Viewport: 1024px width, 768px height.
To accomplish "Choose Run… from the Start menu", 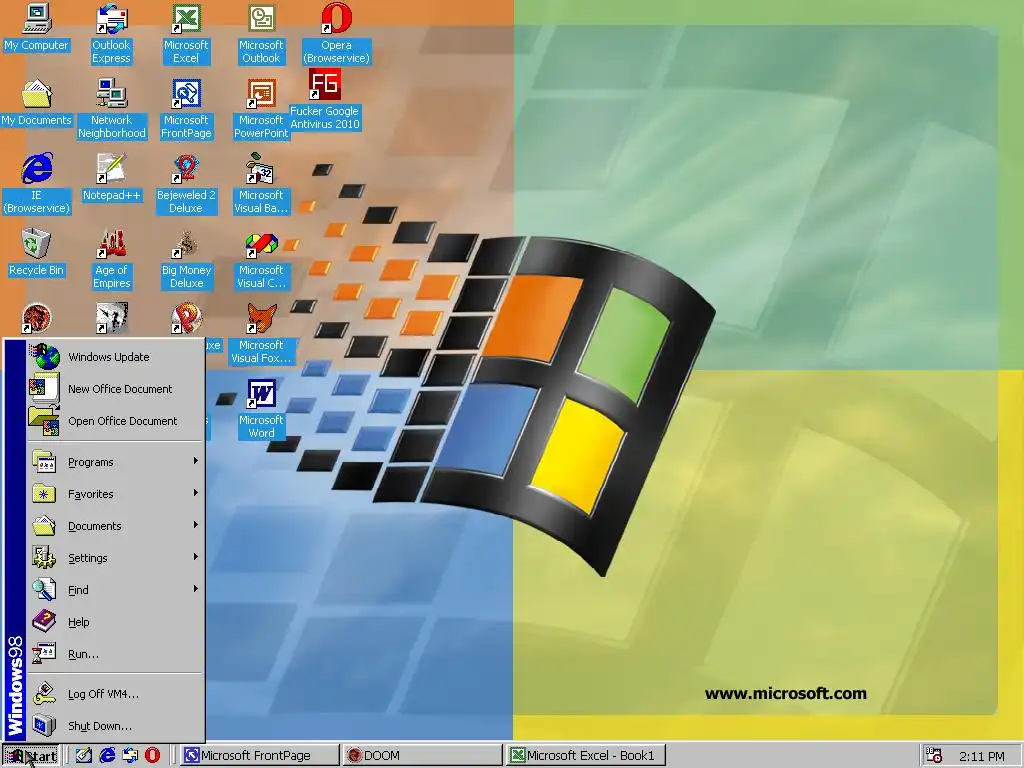I will pos(116,654).
